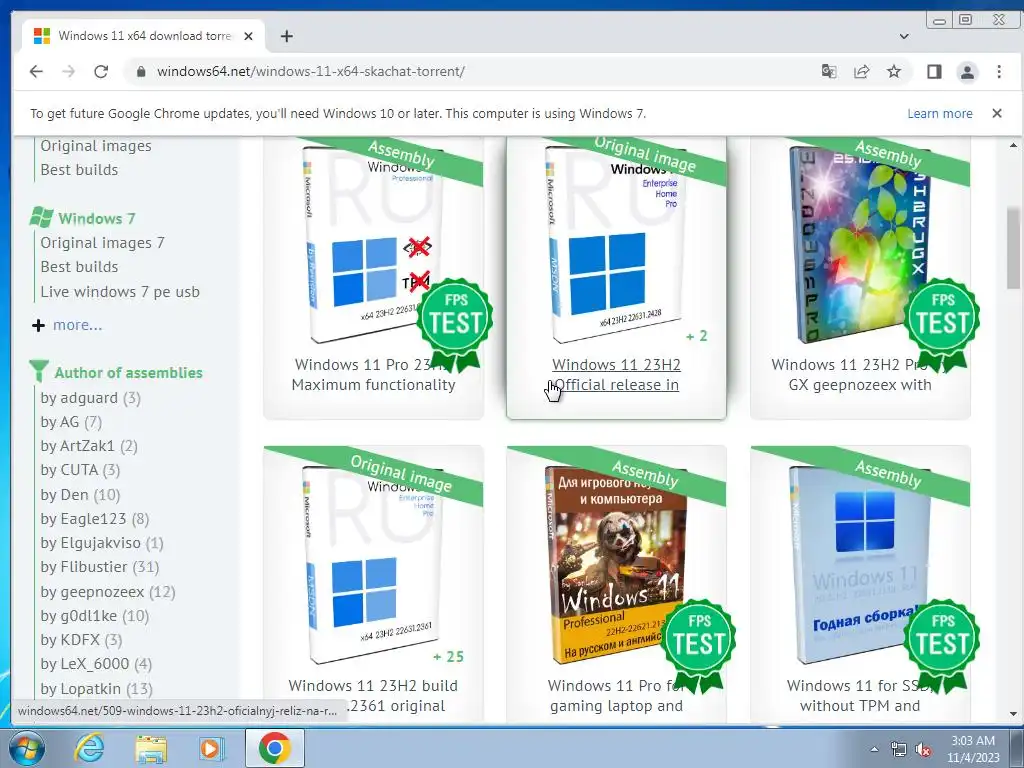This screenshot has height=768, width=1024.
Task: Click the scrollbar down arrow
Action: (x=1013, y=714)
